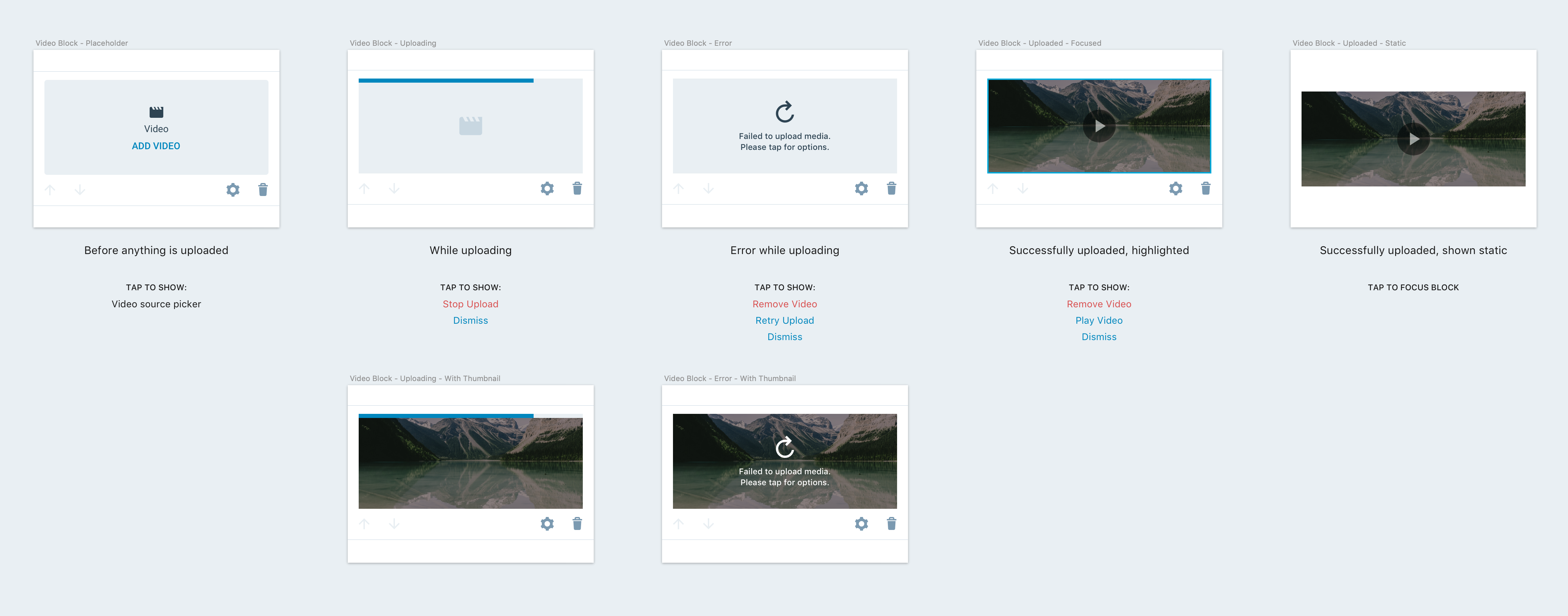Click ADD VIDEO in the placeholder block
This screenshot has width=1568, height=616.
(x=156, y=146)
